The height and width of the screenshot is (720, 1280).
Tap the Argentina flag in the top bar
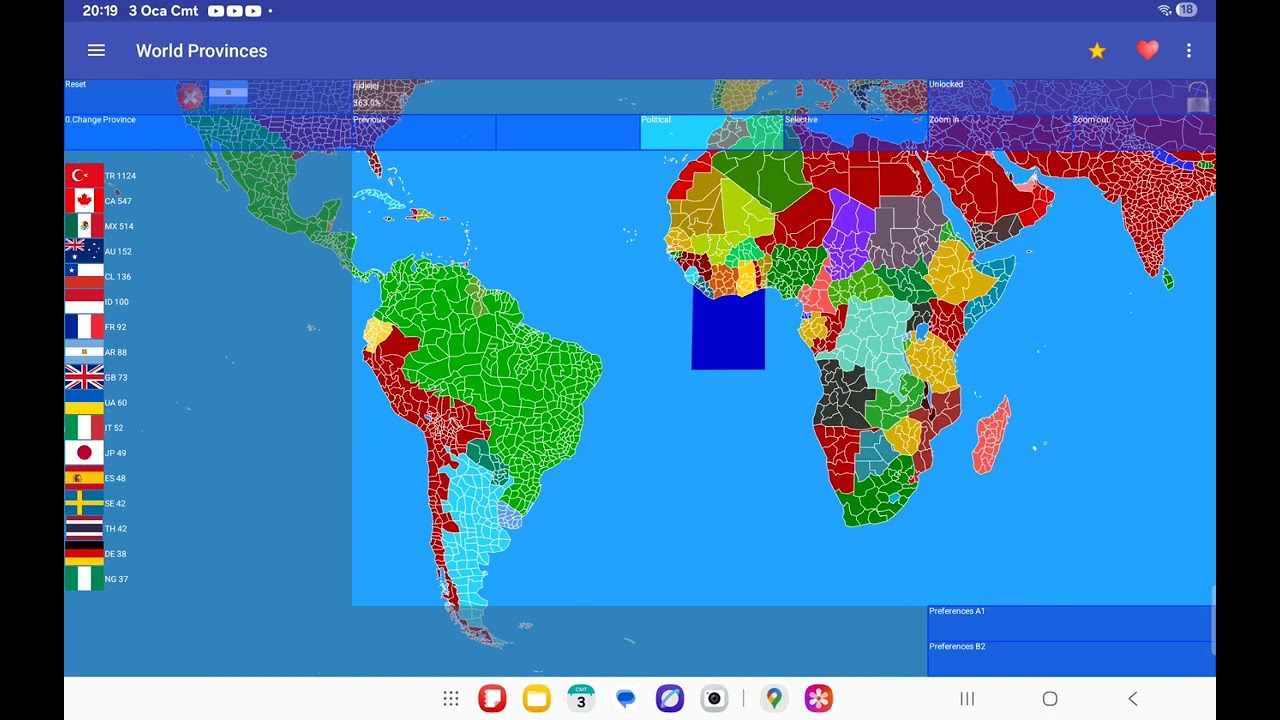(x=228, y=93)
